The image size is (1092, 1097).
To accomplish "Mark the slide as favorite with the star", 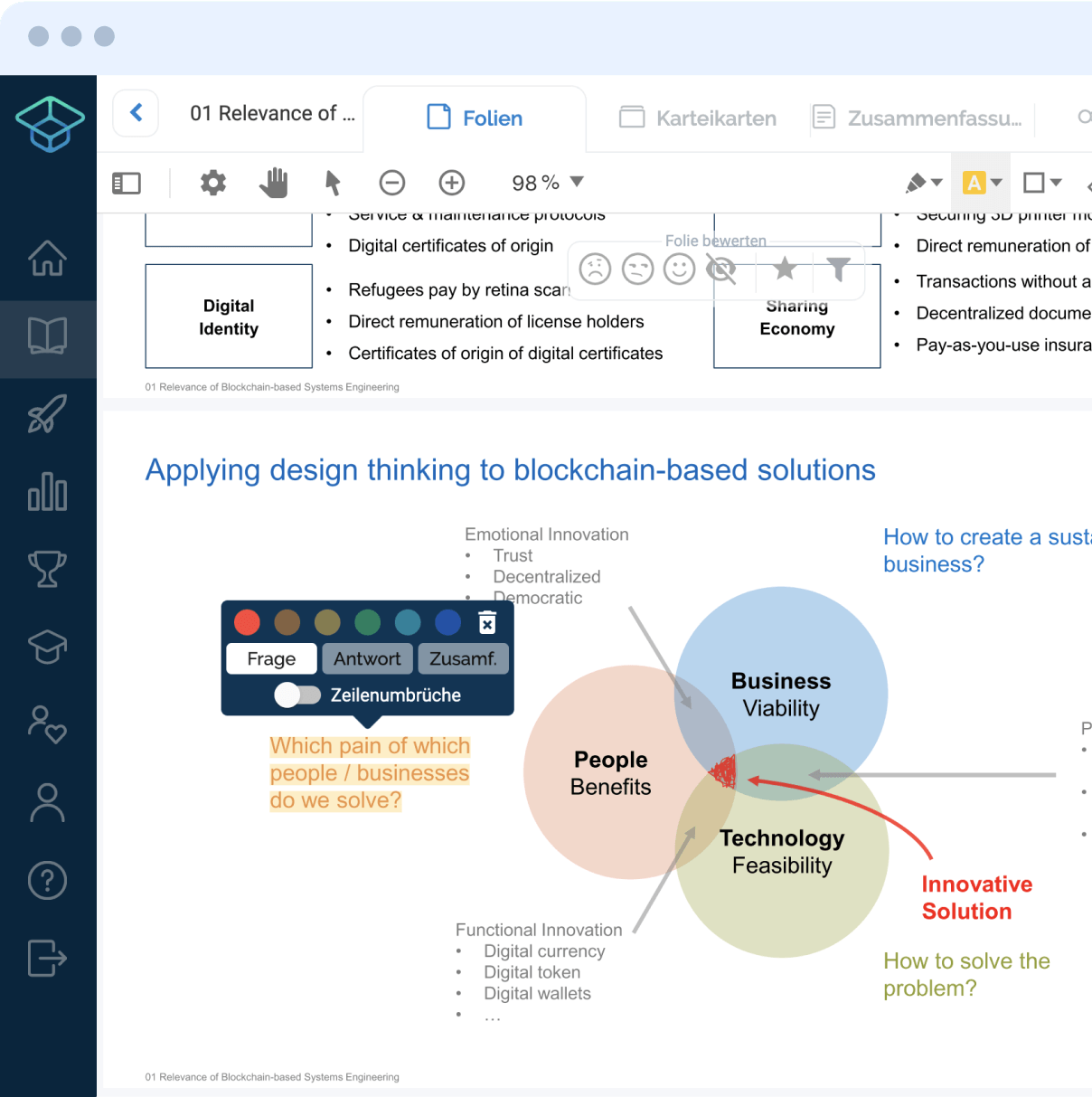I will coord(785,269).
